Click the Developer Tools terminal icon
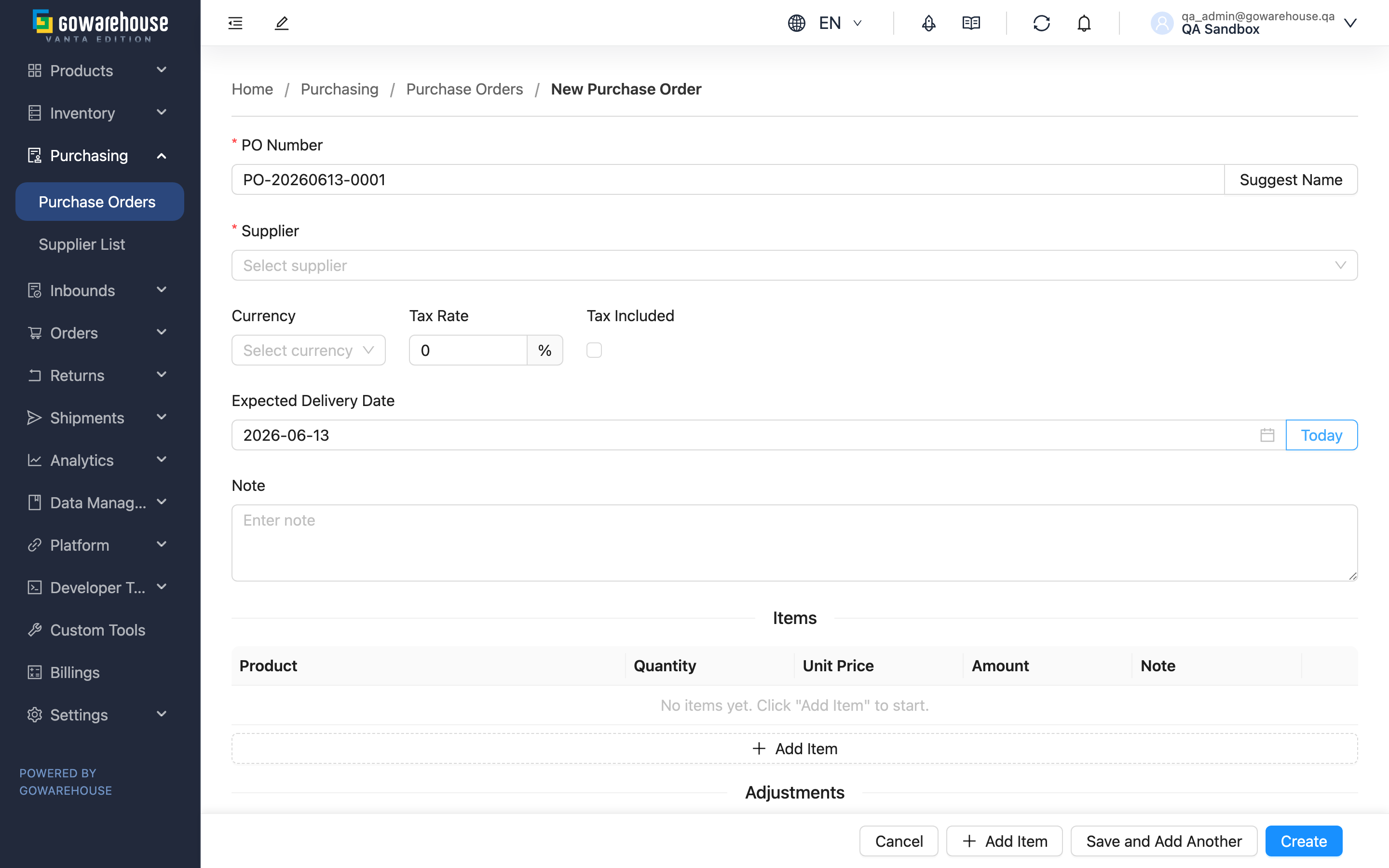 pos(35,587)
